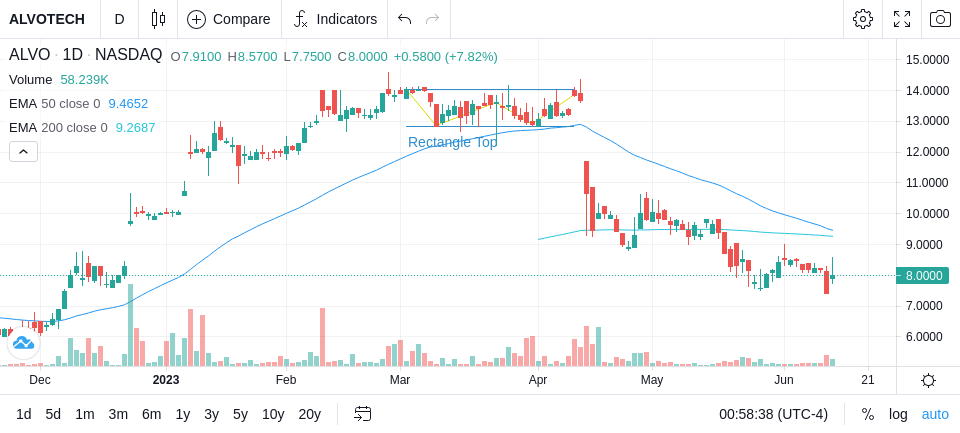
Task: Set range to 10y
Action: point(273,415)
